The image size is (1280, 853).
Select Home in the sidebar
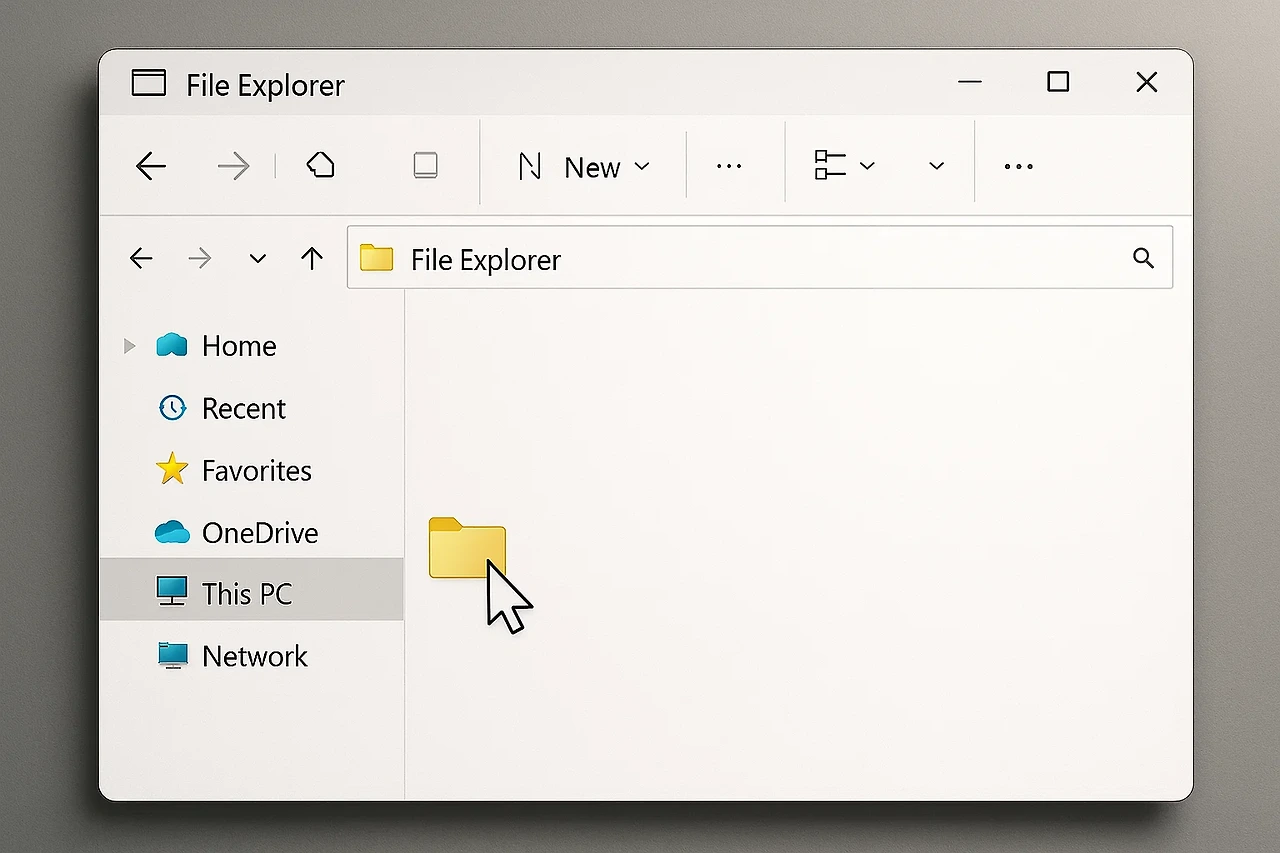[251, 346]
